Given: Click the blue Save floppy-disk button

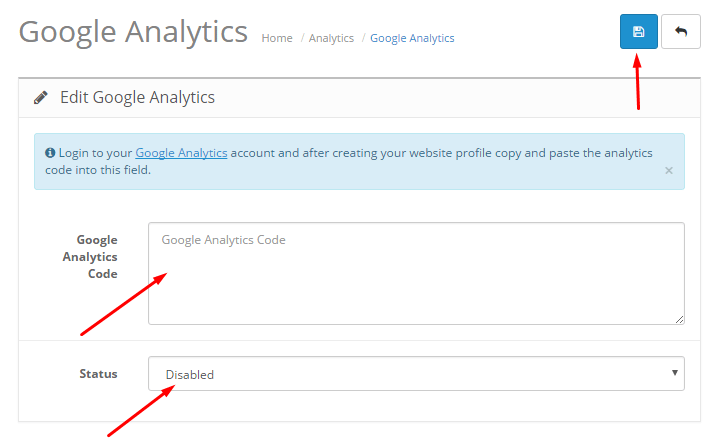Looking at the screenshot, I should point(638,32).
